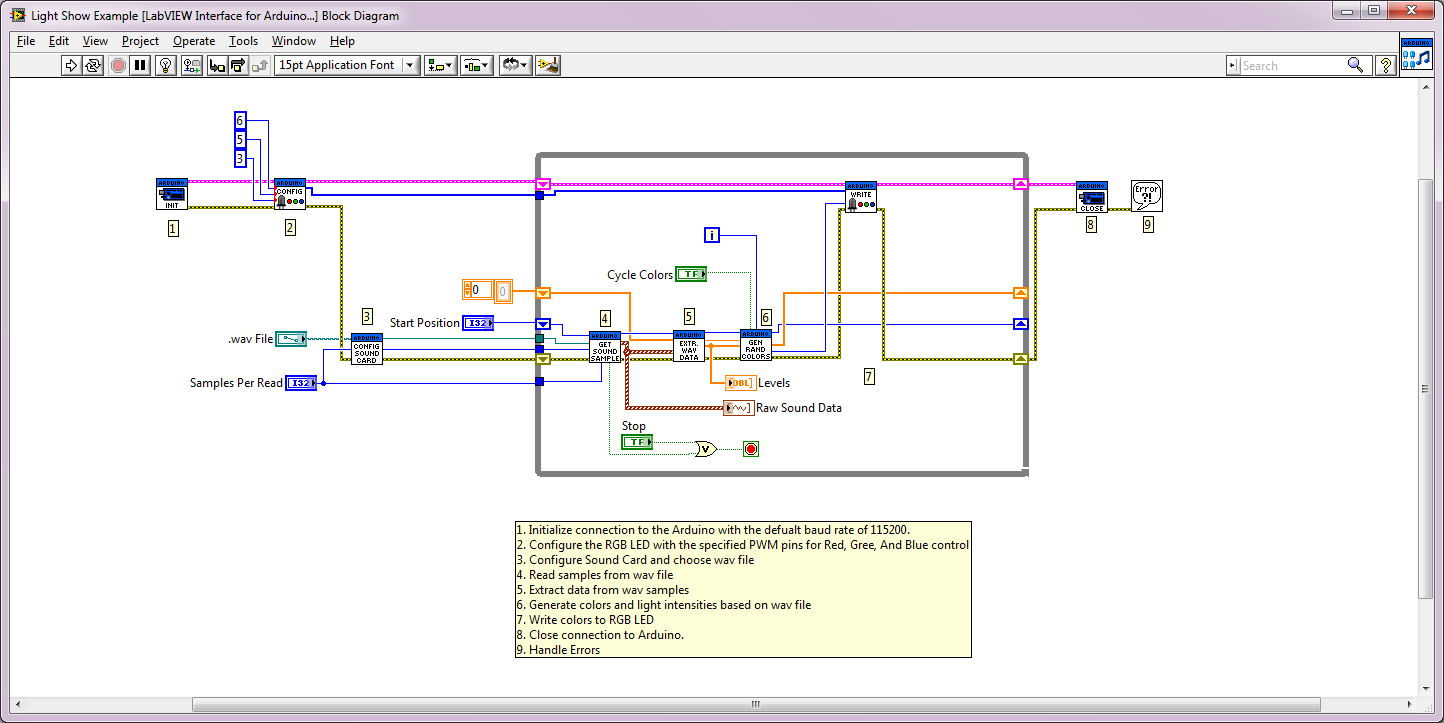The width and height of the screenshot is (1444, 723).
Task: Click the Raw Sound Data waveform terminal
Action: (739, 408)
